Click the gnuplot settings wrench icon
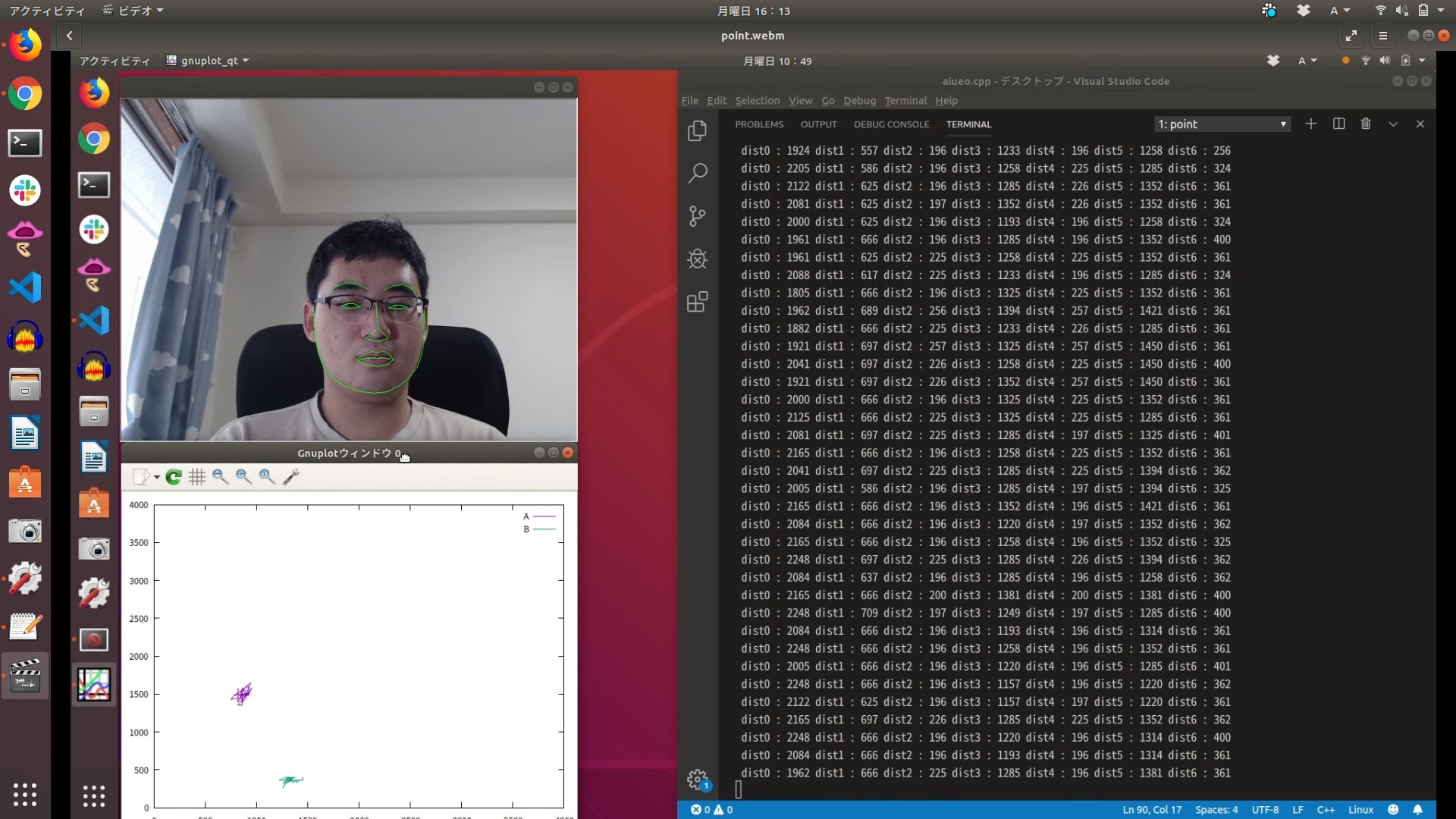The width and height of the screenshot is (1456, 819). click(x=291, y=476)
